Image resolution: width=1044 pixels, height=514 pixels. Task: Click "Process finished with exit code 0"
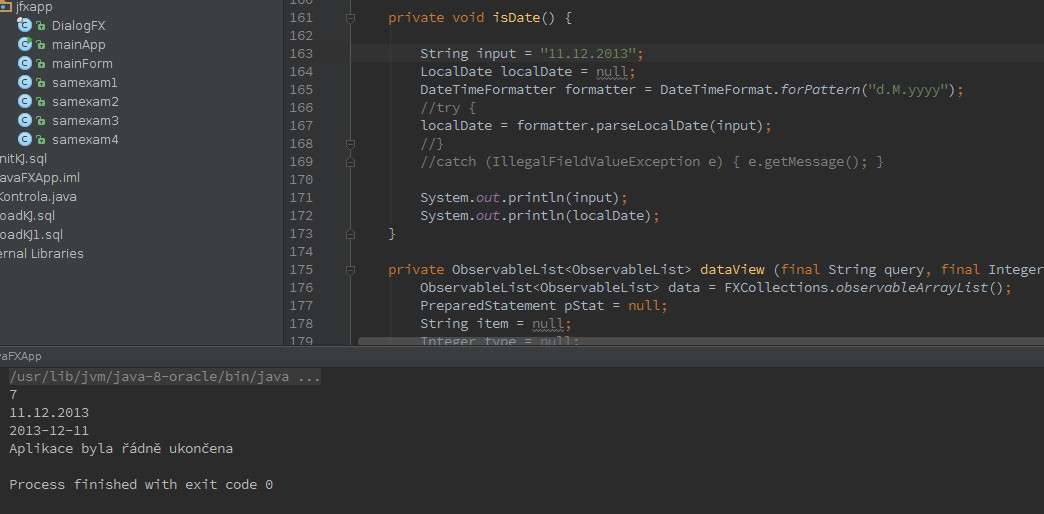click(141, 484)
